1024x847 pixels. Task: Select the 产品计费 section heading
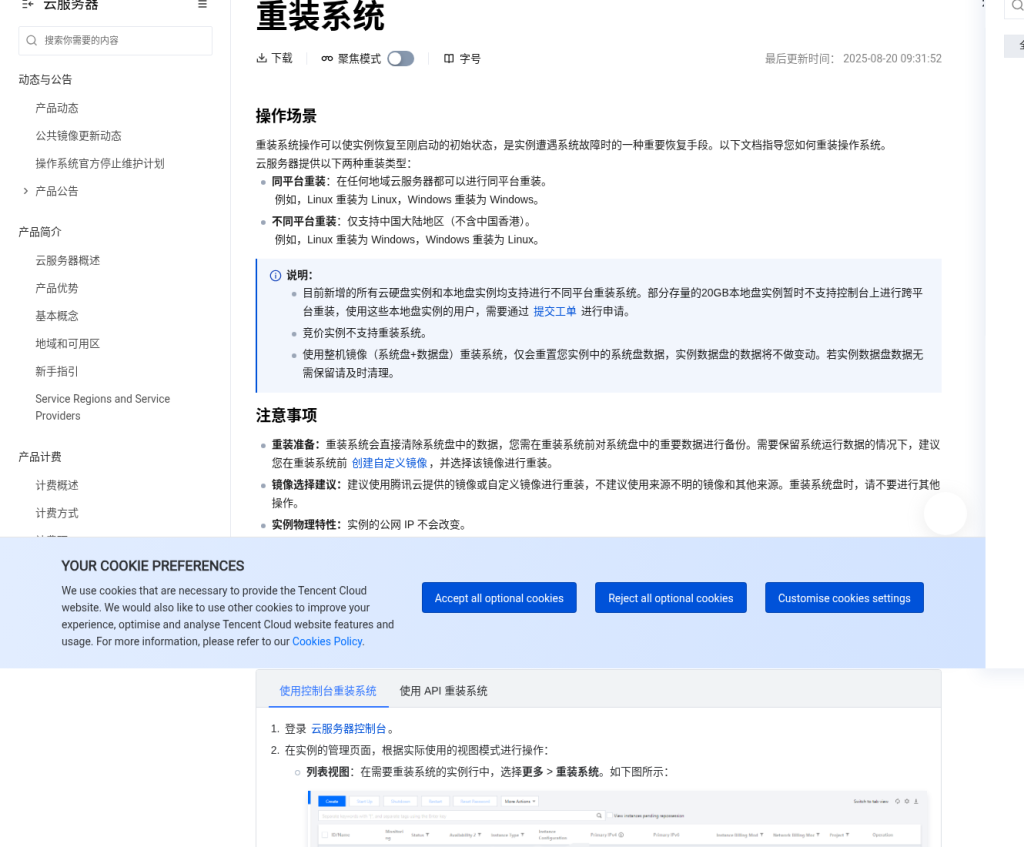pos(40,457)
